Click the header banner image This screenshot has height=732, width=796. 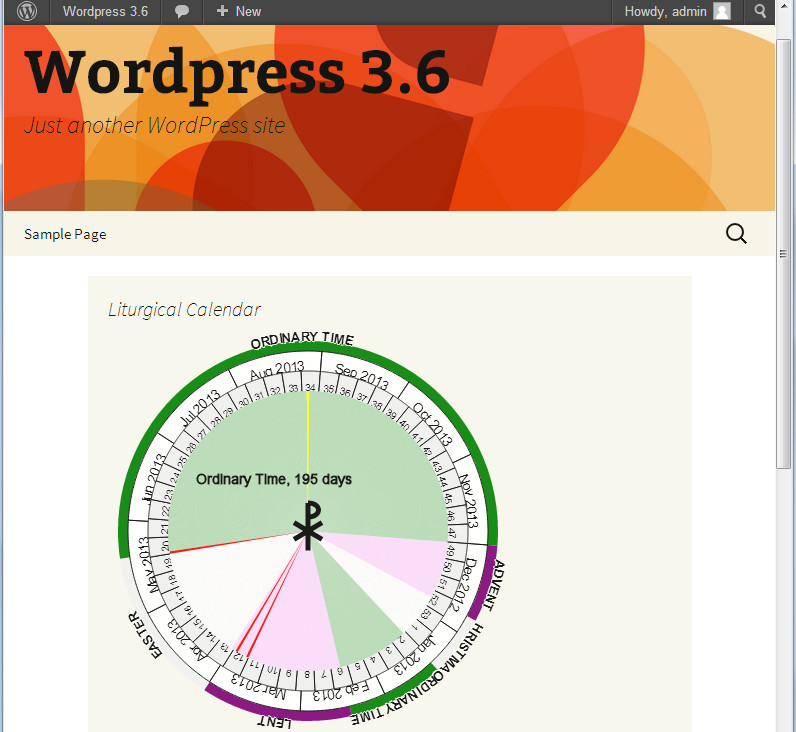[x=389, y=118]
